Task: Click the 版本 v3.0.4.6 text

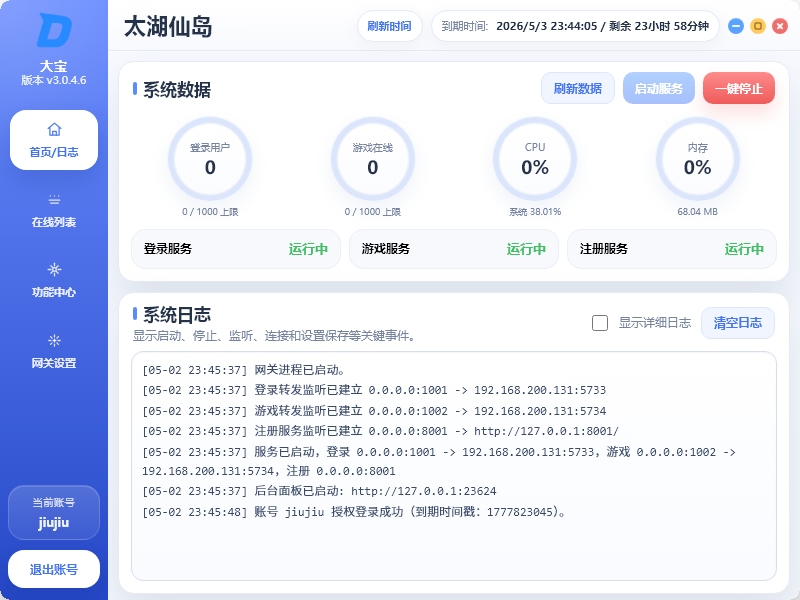Action: click(54, 80)
